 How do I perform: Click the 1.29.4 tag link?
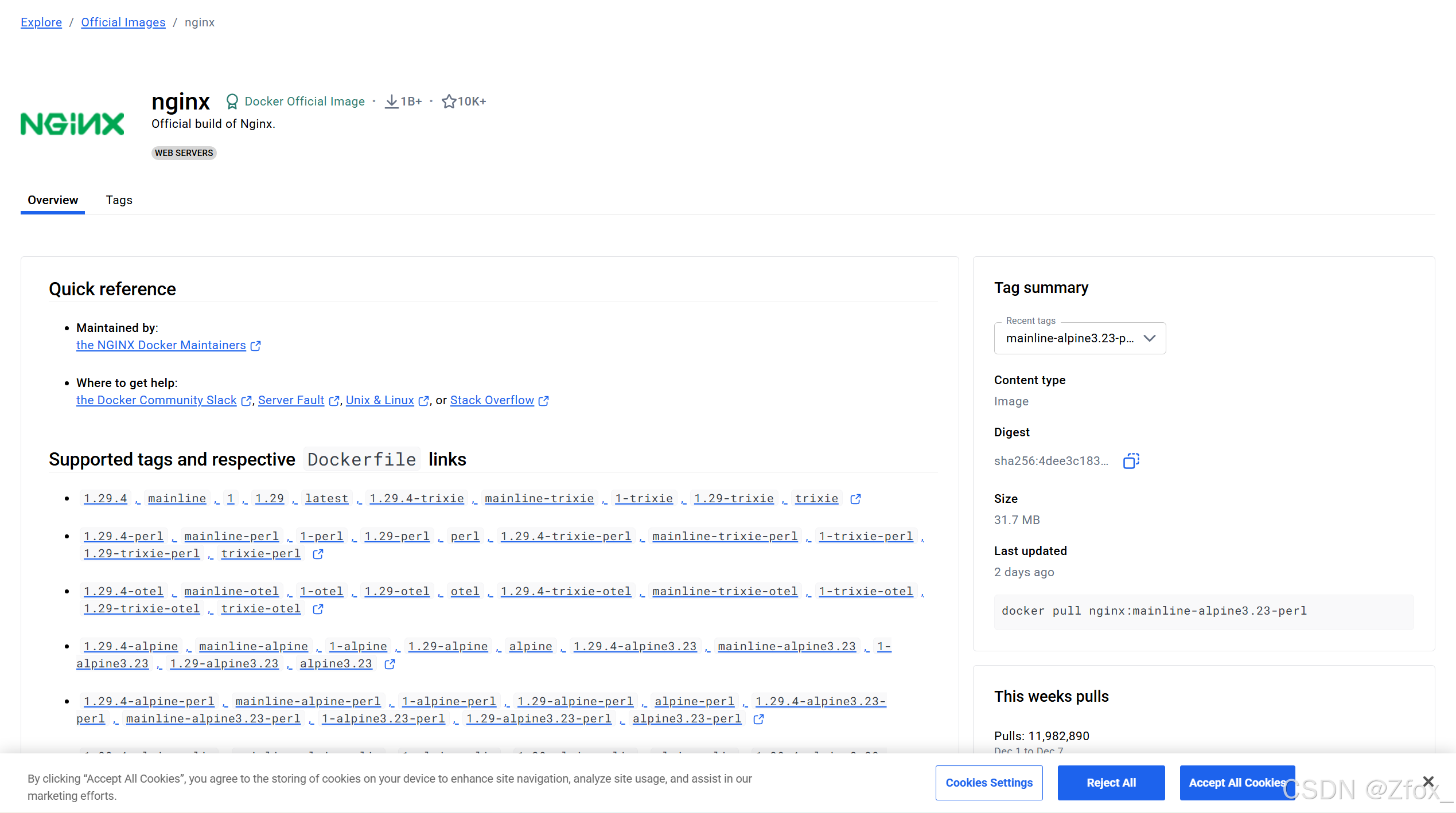coord(106,499)
